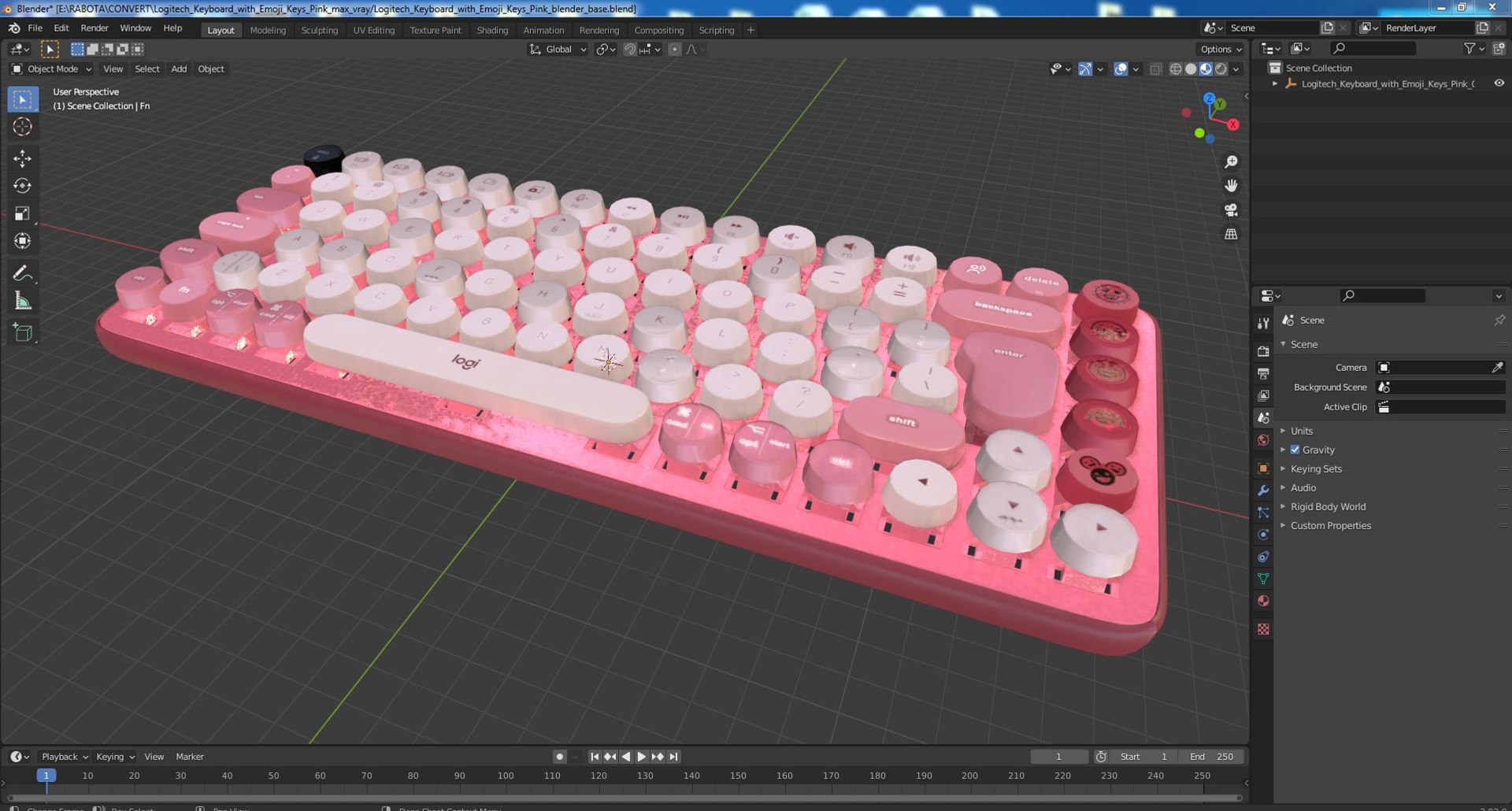Open the Global transform orientation dropdown
Screen dimensions: 1512x811
(558, 50)
